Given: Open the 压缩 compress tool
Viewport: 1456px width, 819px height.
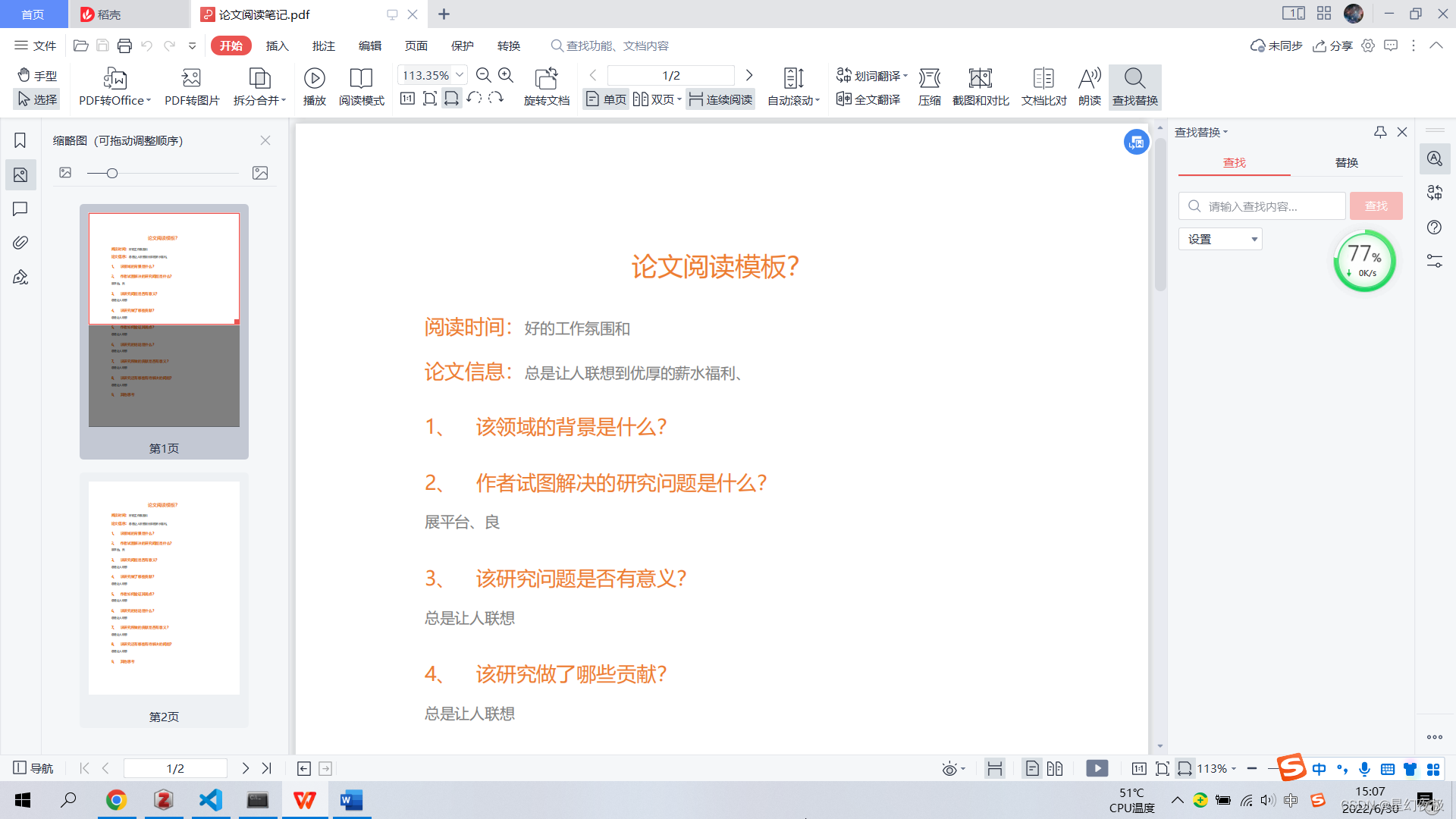Looking at the screenshot, I should [x=930, y=86].
